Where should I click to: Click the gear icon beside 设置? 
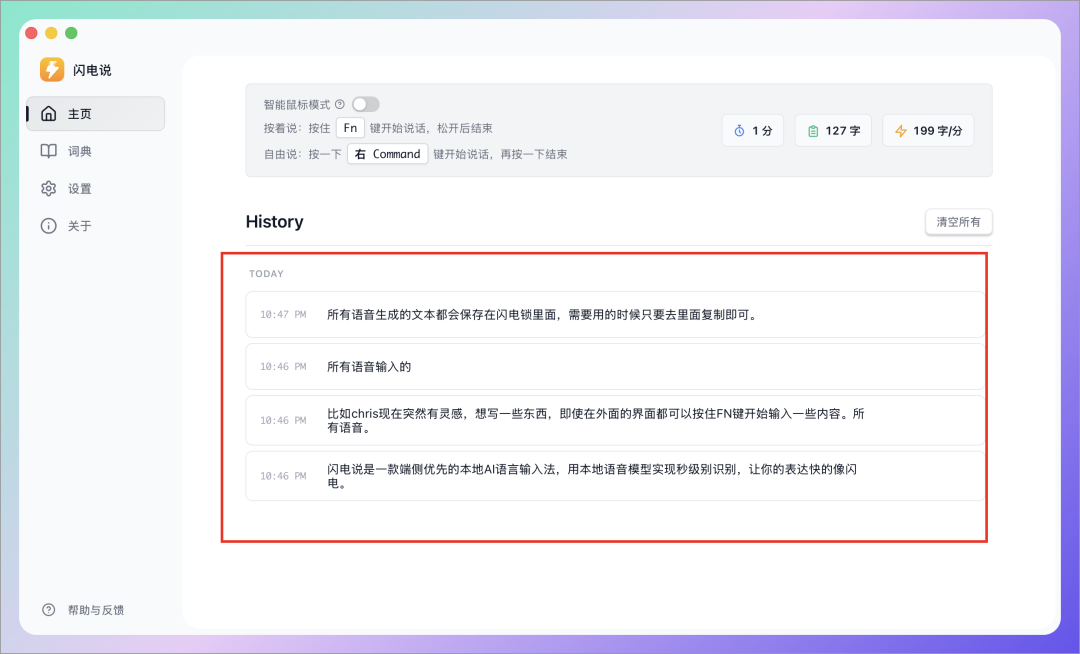click(x=48, y=189)
